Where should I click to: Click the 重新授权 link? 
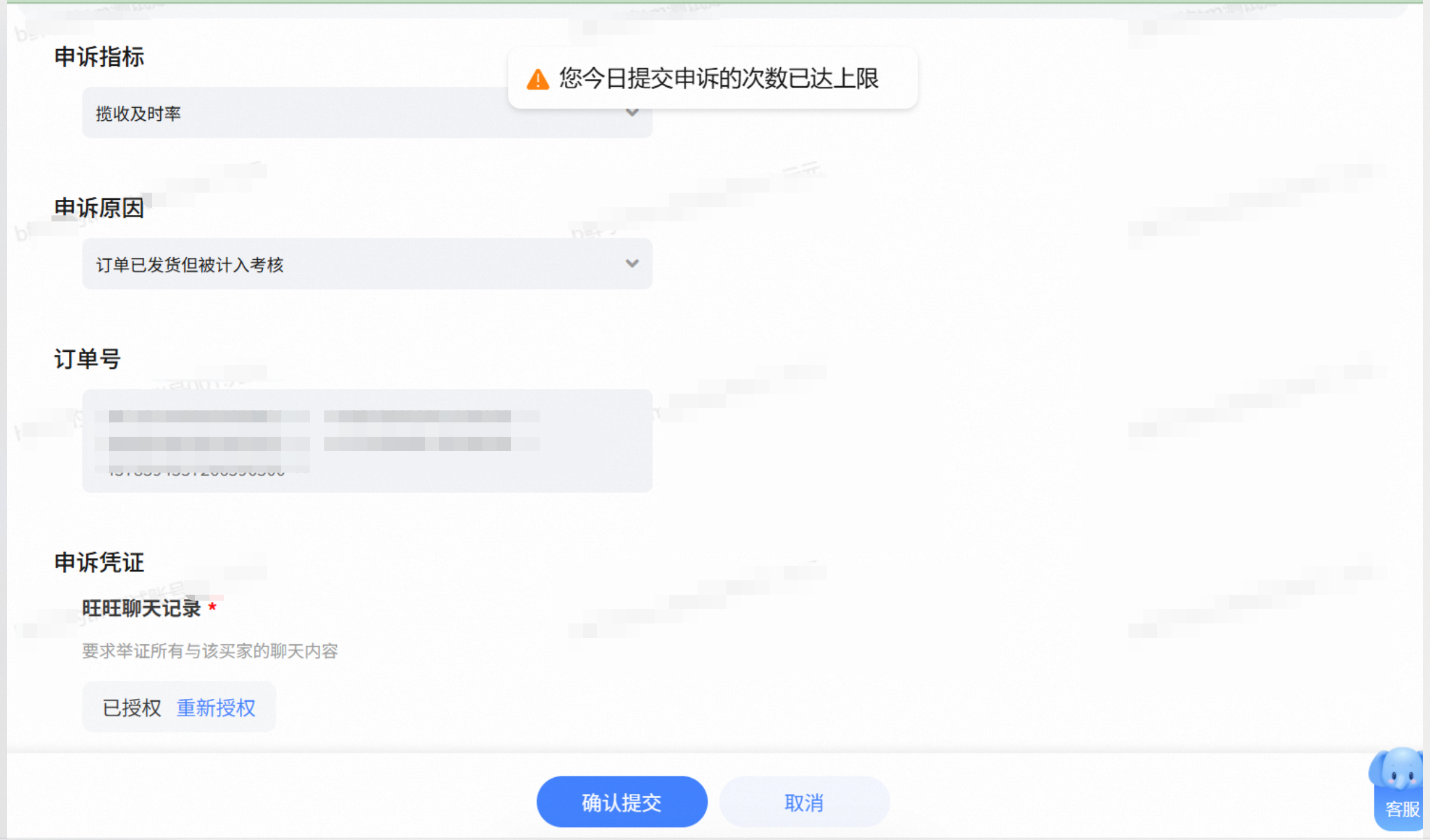(216, 708)
